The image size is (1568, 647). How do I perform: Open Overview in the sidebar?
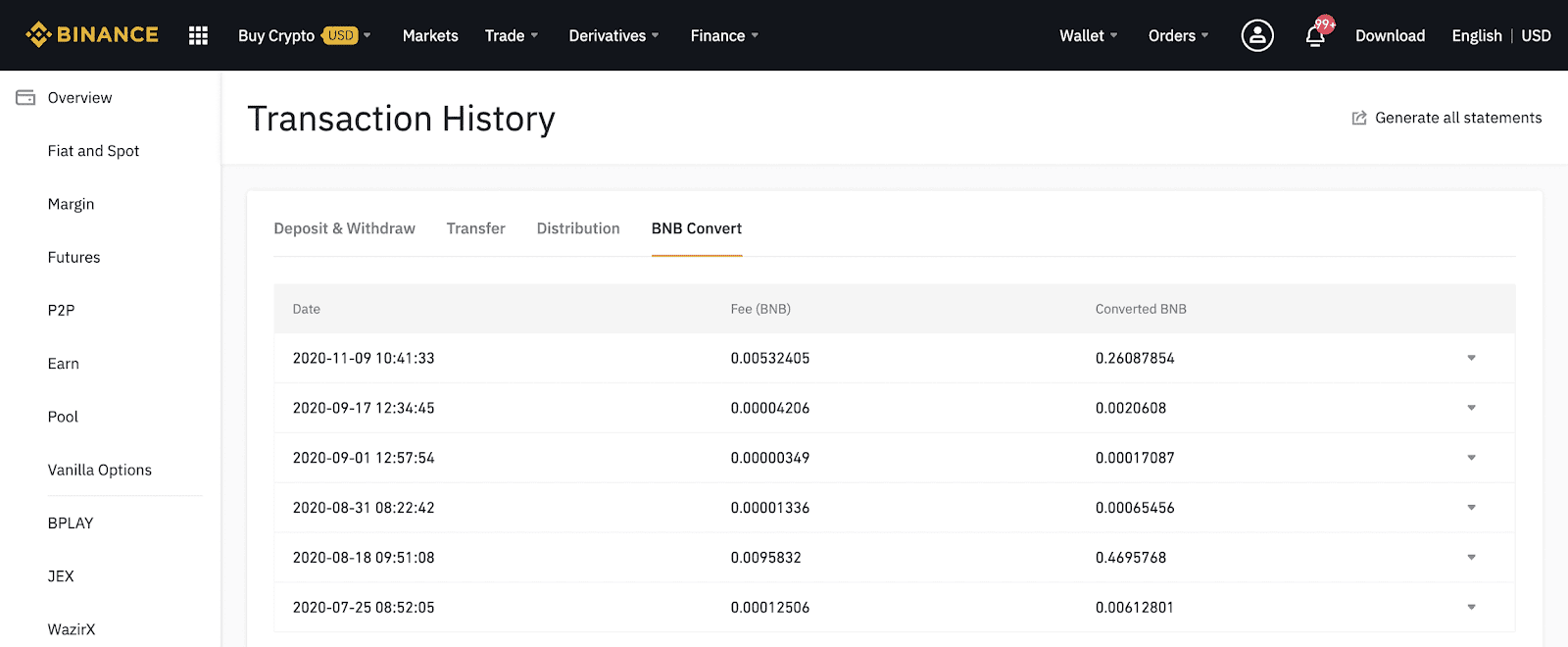[x=79, y=98]
